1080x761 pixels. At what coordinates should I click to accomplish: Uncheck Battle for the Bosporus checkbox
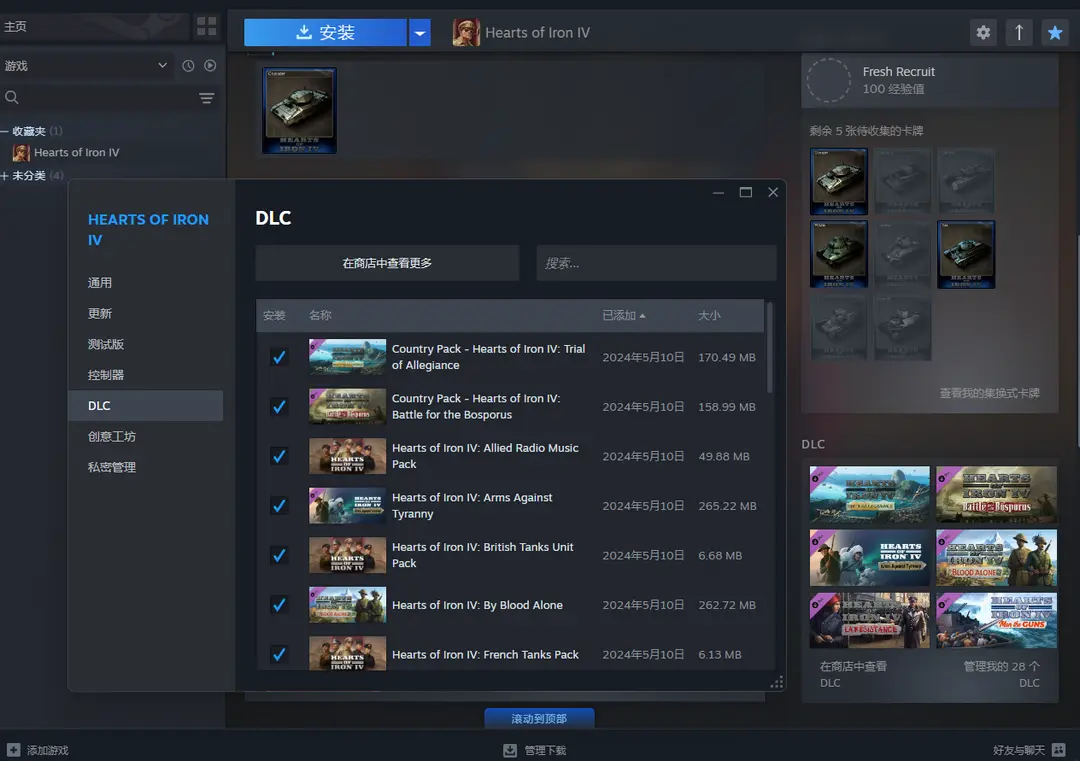pos(279,406)
